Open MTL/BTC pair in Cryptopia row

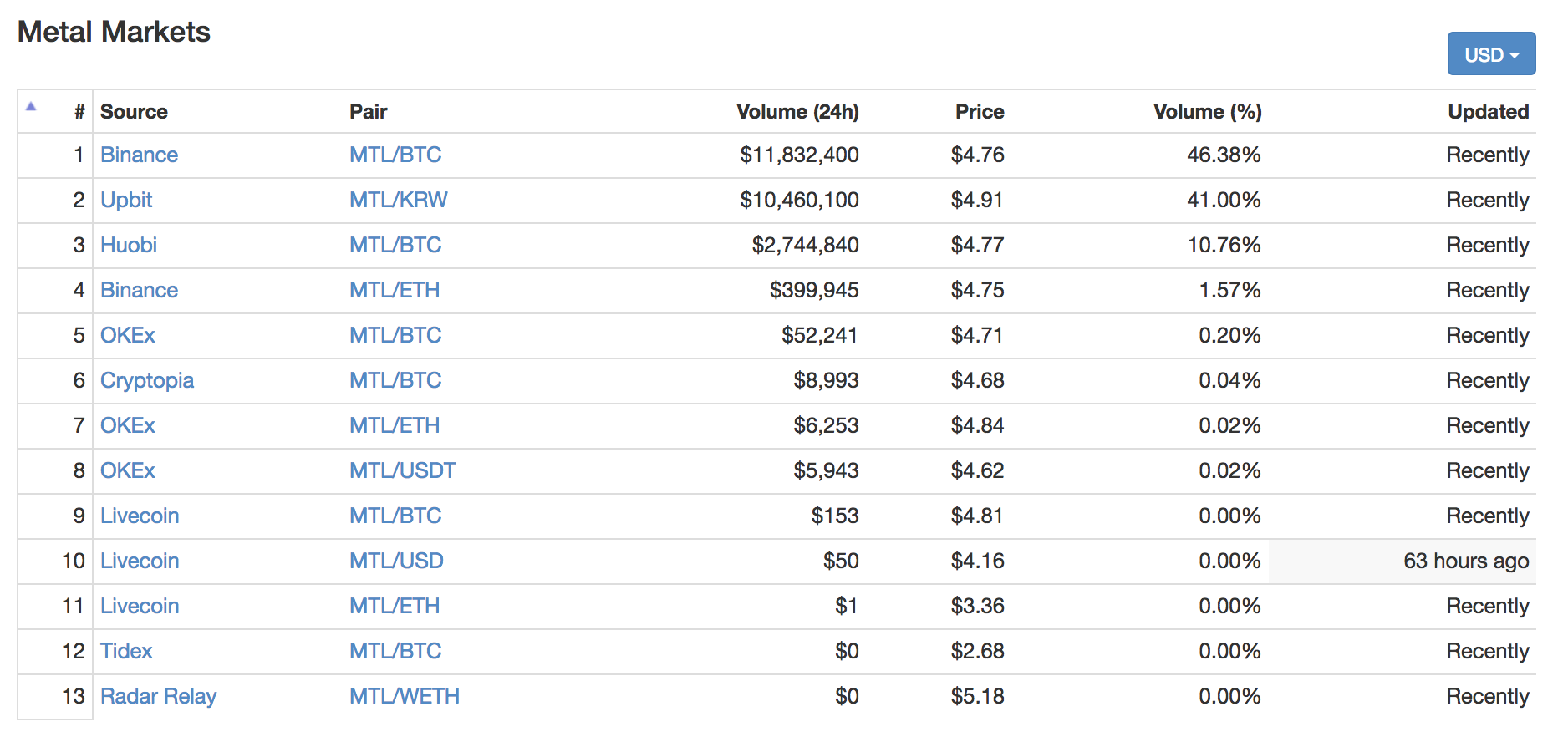(395, 380)
